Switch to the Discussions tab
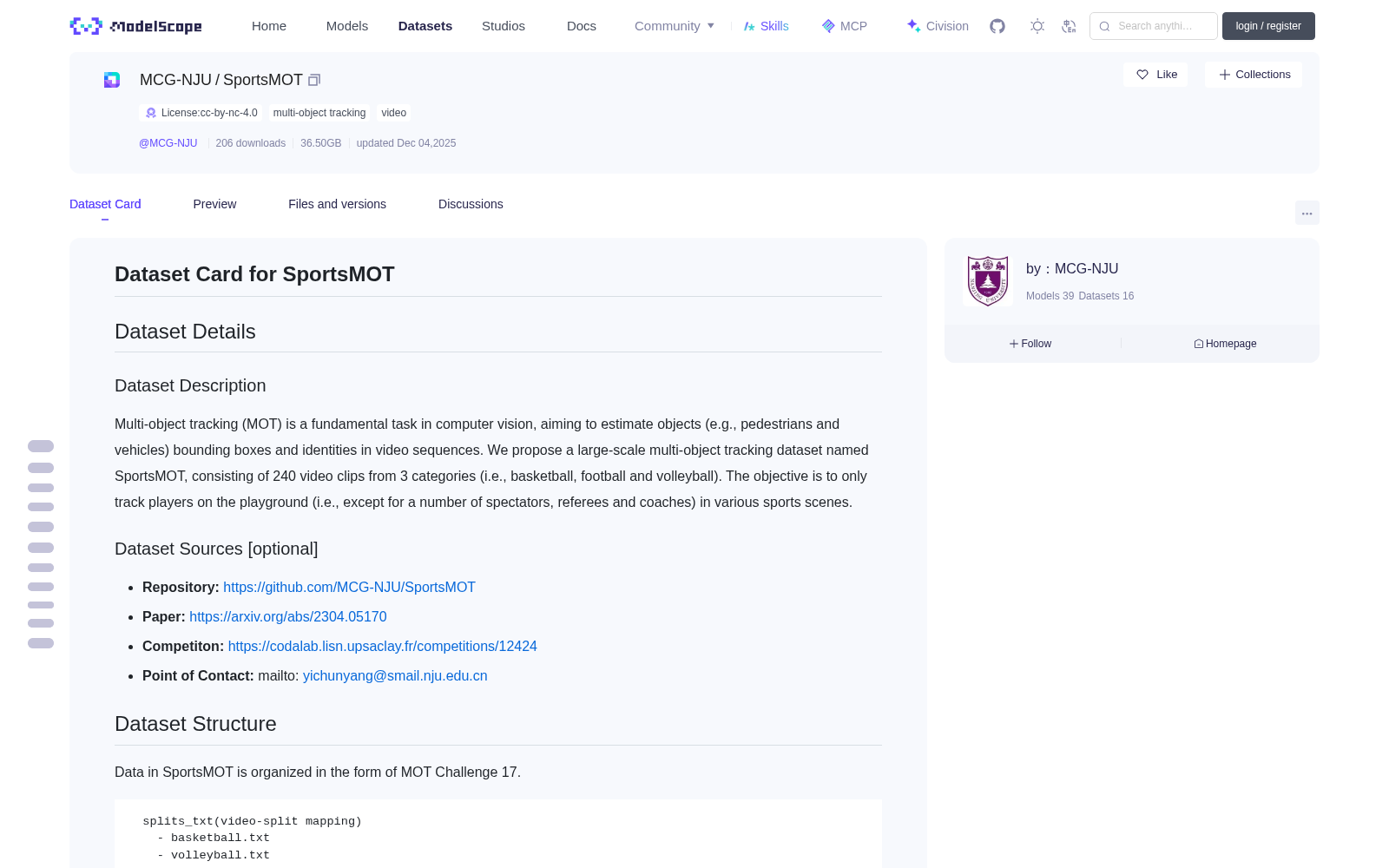Viewport: 1389px width, 868px height. 471,204
